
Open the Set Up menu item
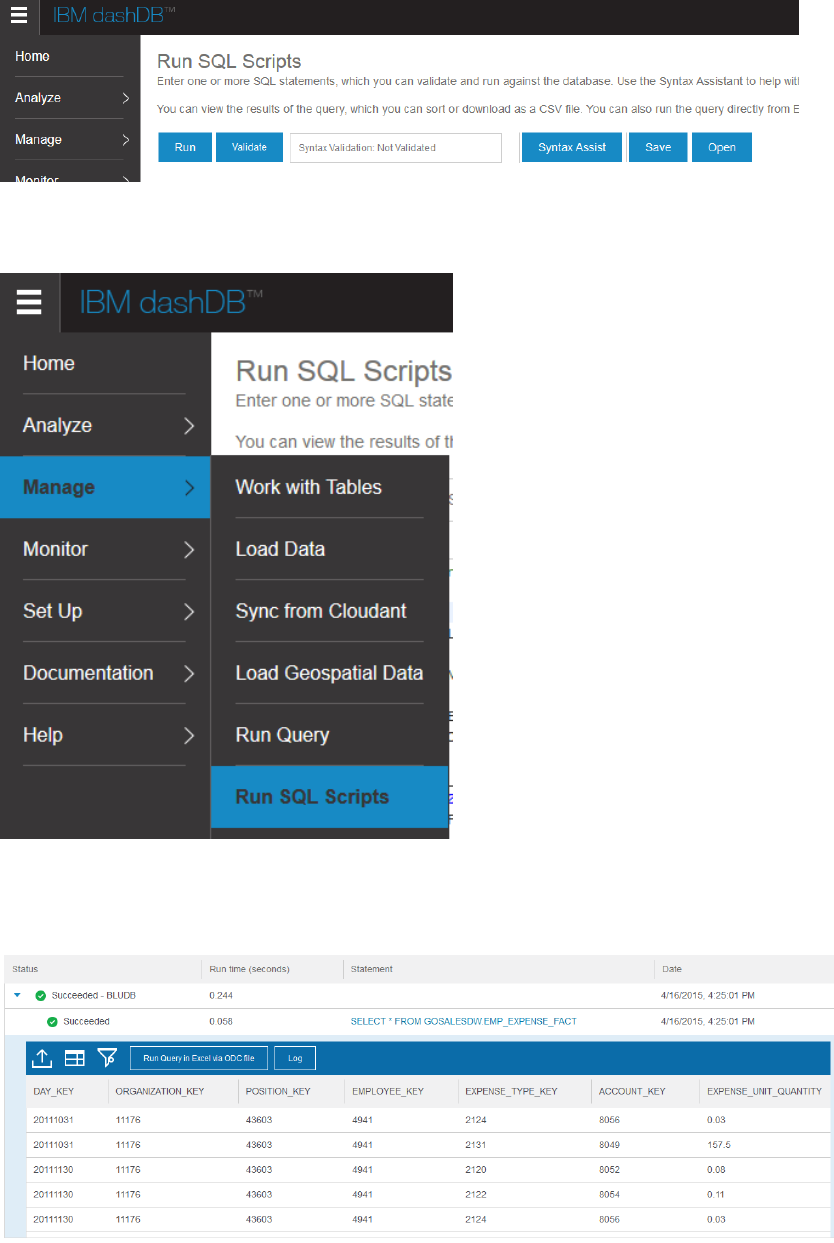coord(52,611)
